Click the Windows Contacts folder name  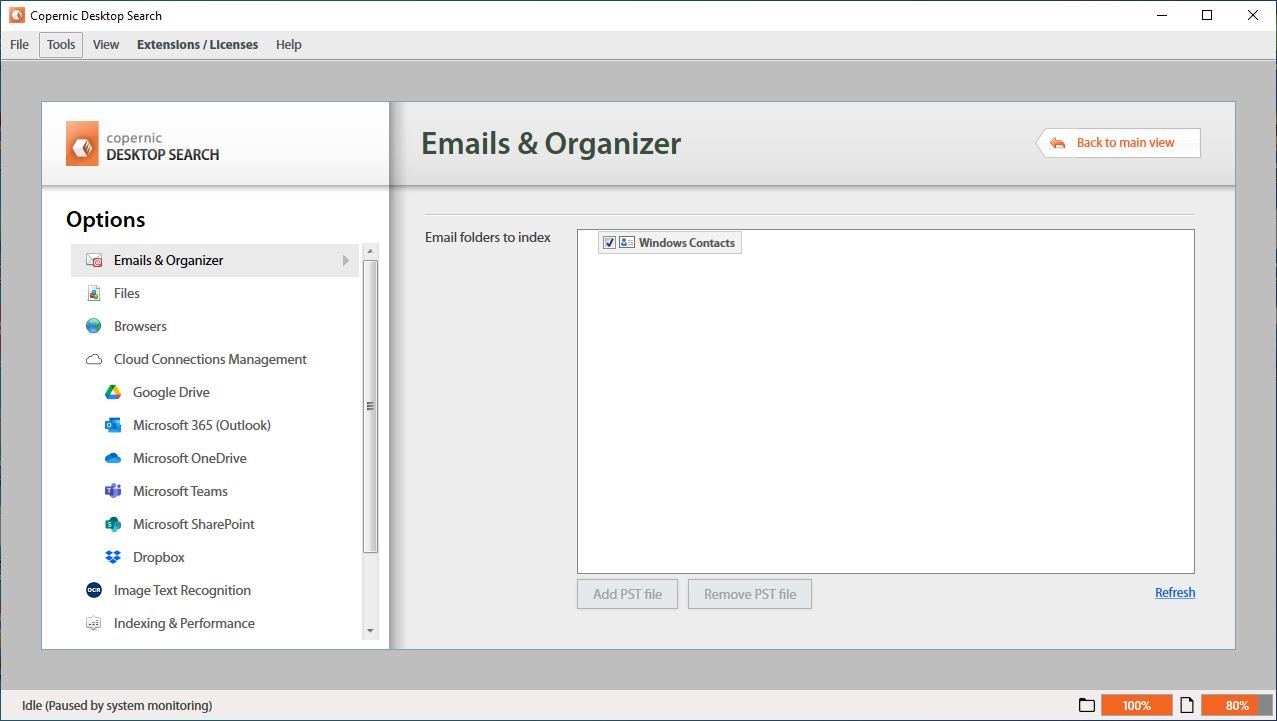(x=687, y=243)
